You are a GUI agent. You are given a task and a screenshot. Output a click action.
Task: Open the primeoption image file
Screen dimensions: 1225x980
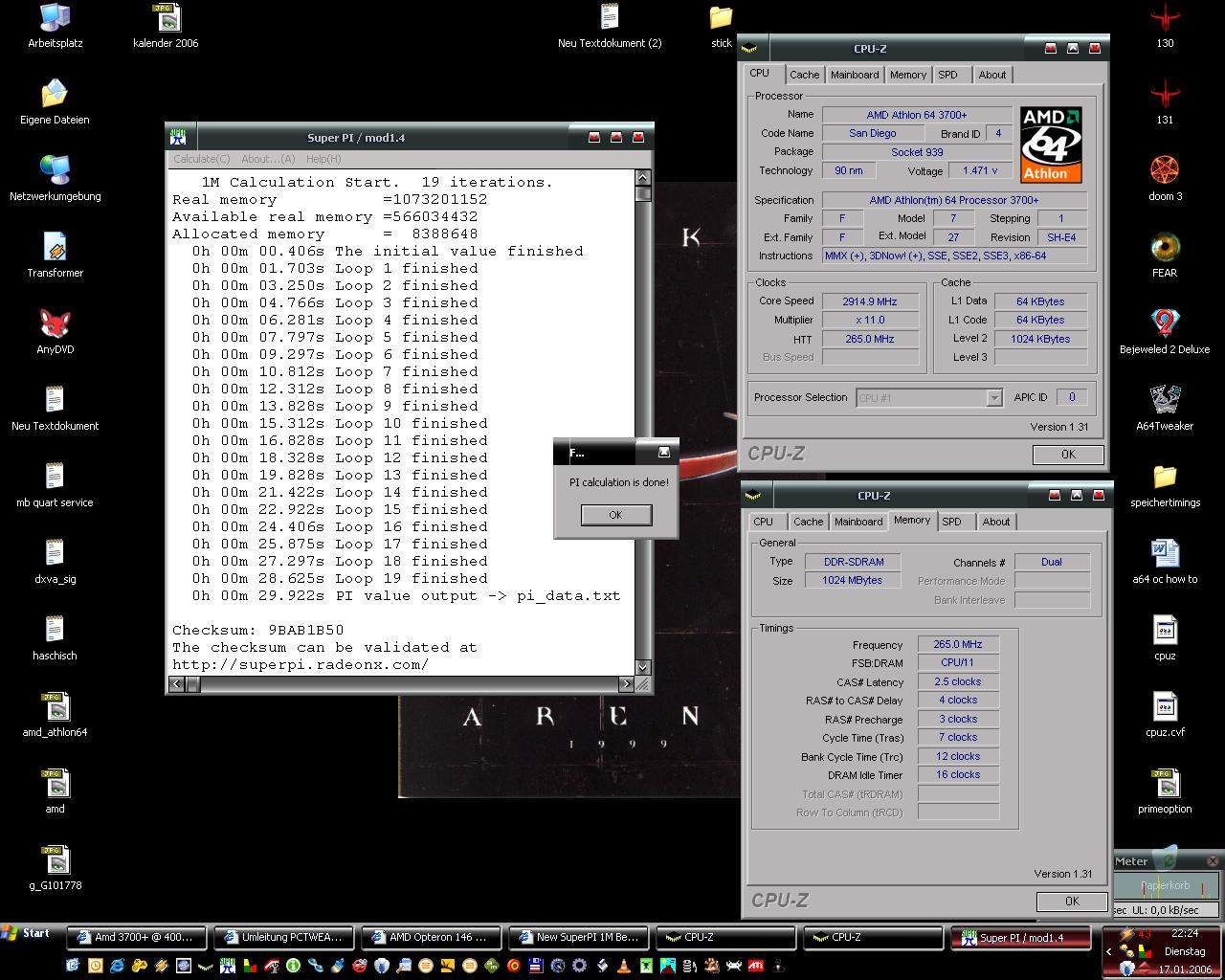(1165, 791)
